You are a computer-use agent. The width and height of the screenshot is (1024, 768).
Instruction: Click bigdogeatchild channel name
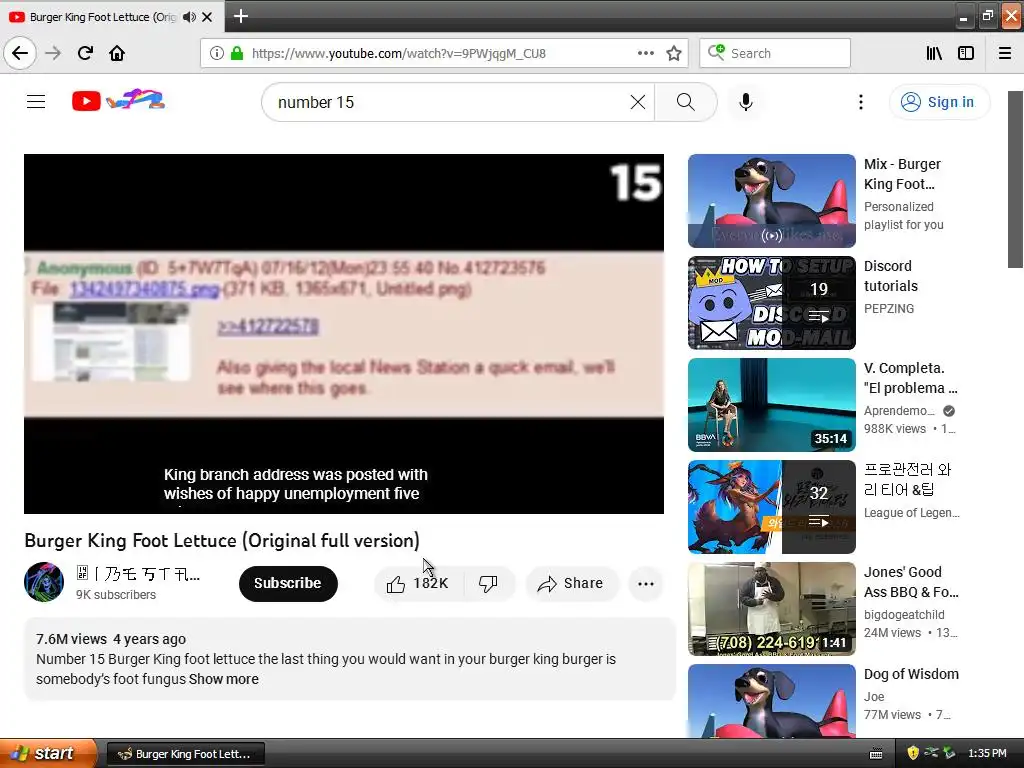click(x=904, y=615)
